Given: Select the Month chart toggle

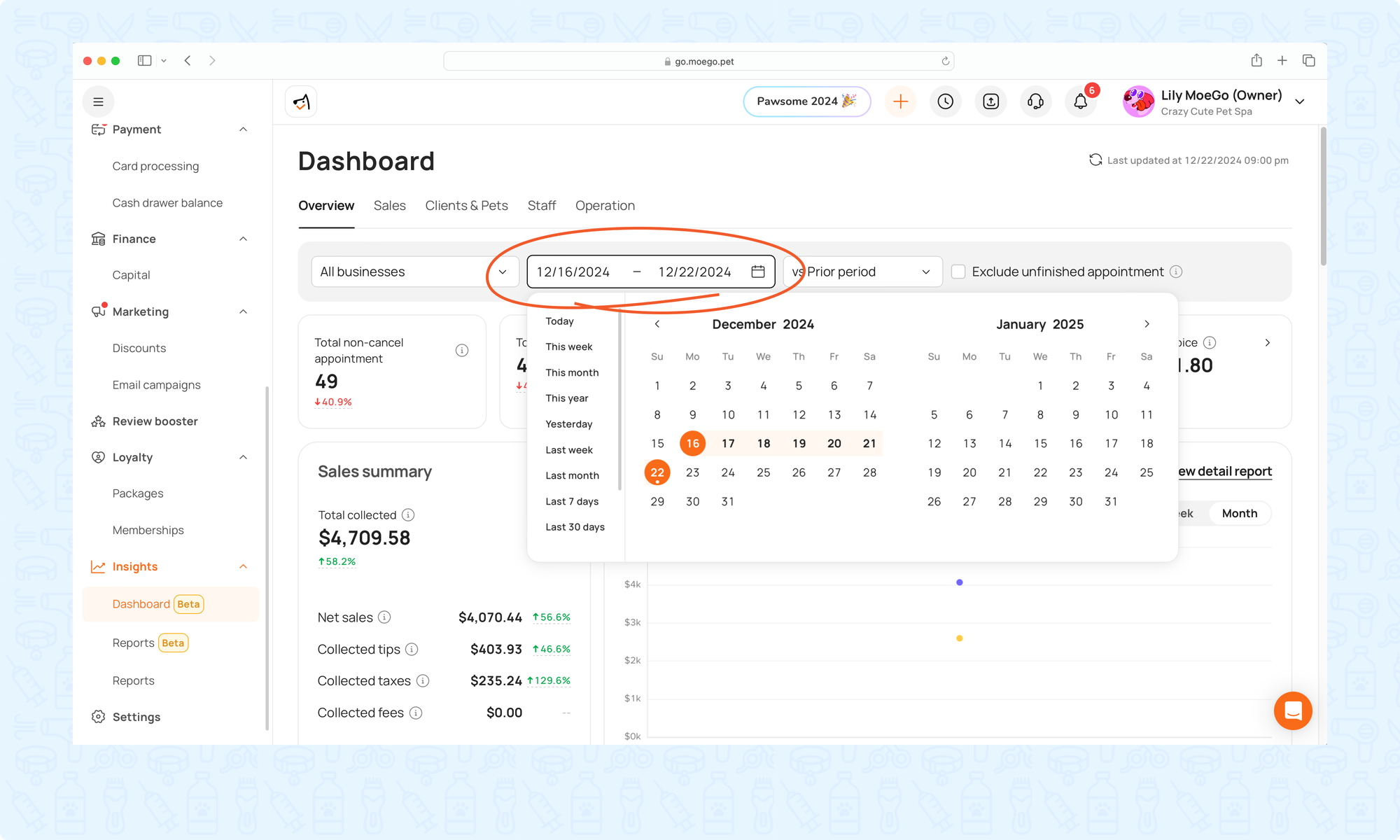Looking at the screenshot, I should [x=1239, y=513].
